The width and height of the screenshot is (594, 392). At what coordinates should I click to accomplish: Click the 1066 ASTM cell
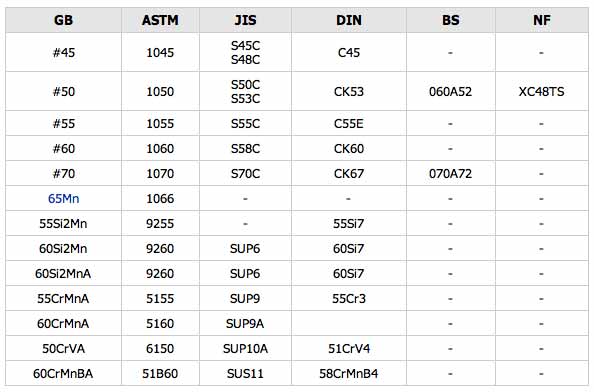click(x=160, y=198)
